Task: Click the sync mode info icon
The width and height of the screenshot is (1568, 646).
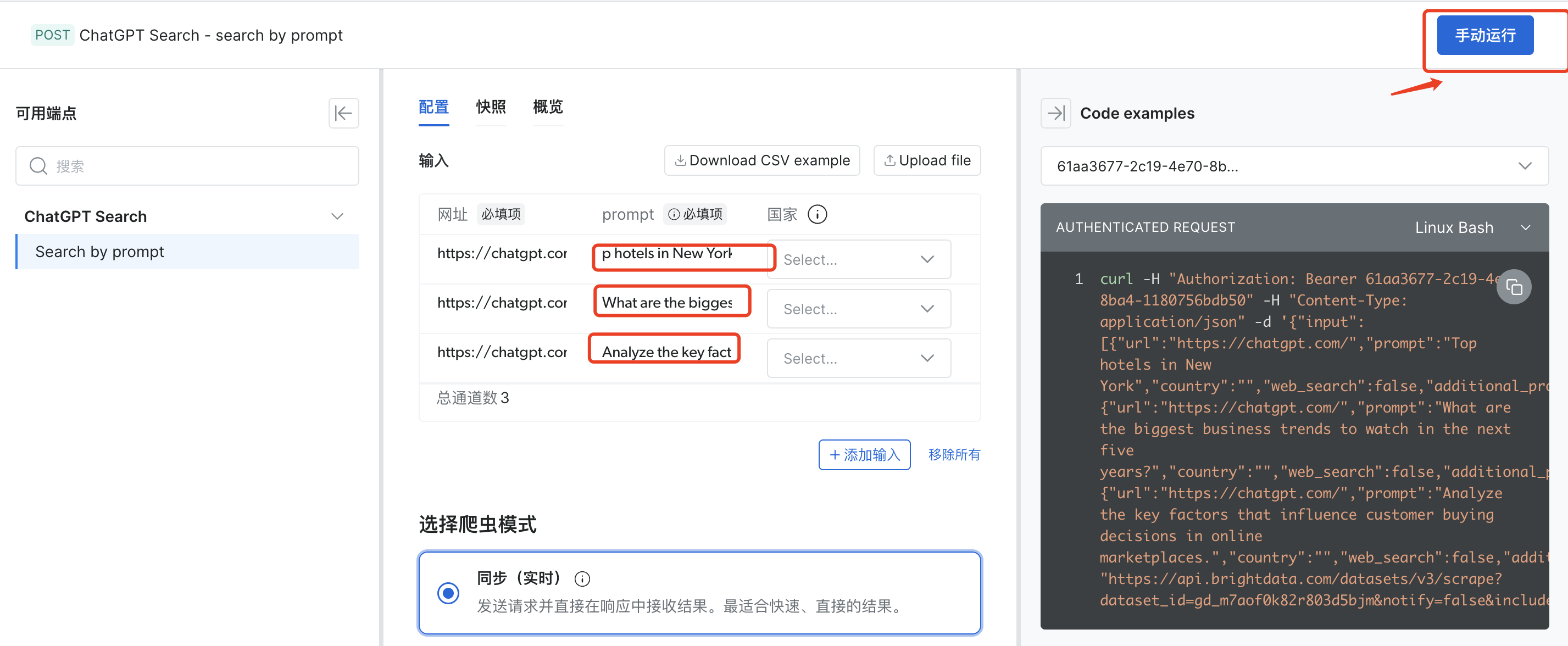Action: pos(582,578)
